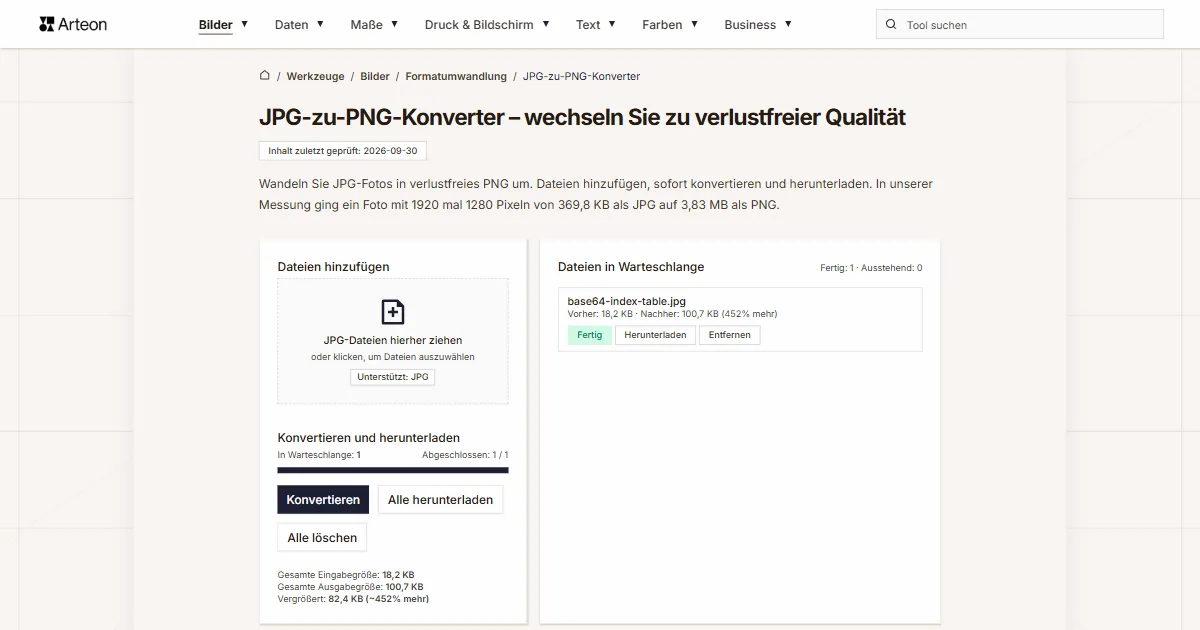The width and height of the screenshot is (1200, 630).
Task: Go to Formatumwandlung breadcrumb link
Action: point(456,76)
